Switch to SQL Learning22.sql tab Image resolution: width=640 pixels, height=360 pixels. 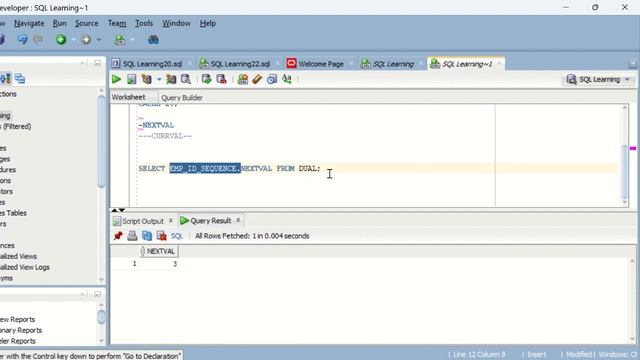click(240, 64)
